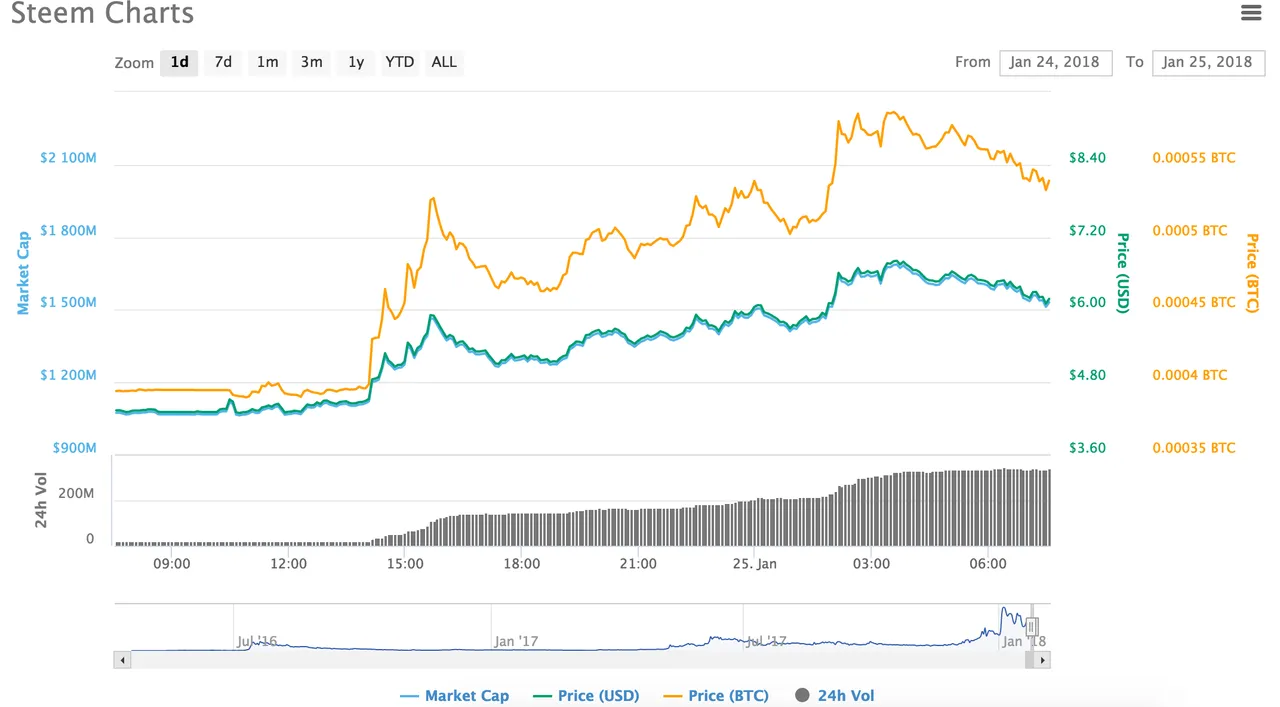
Task: Click the Jan '17 navigator label
Action: (x=516, y=641)
